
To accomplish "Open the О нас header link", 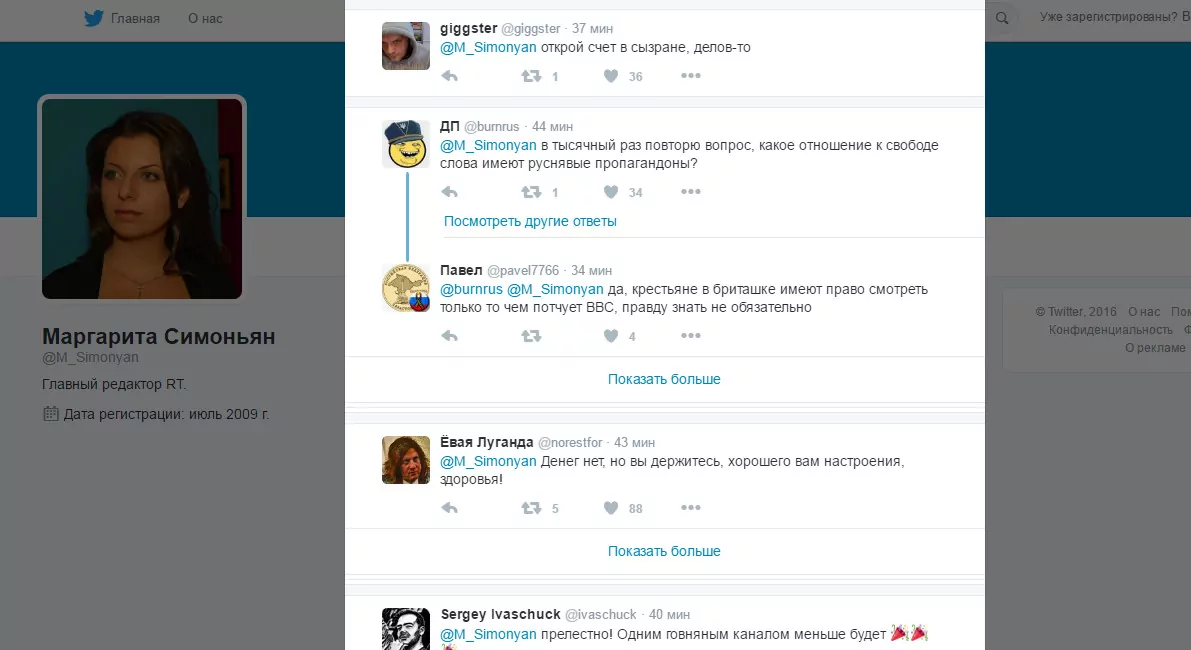I will pyautogui.click(x=205, y=18).
